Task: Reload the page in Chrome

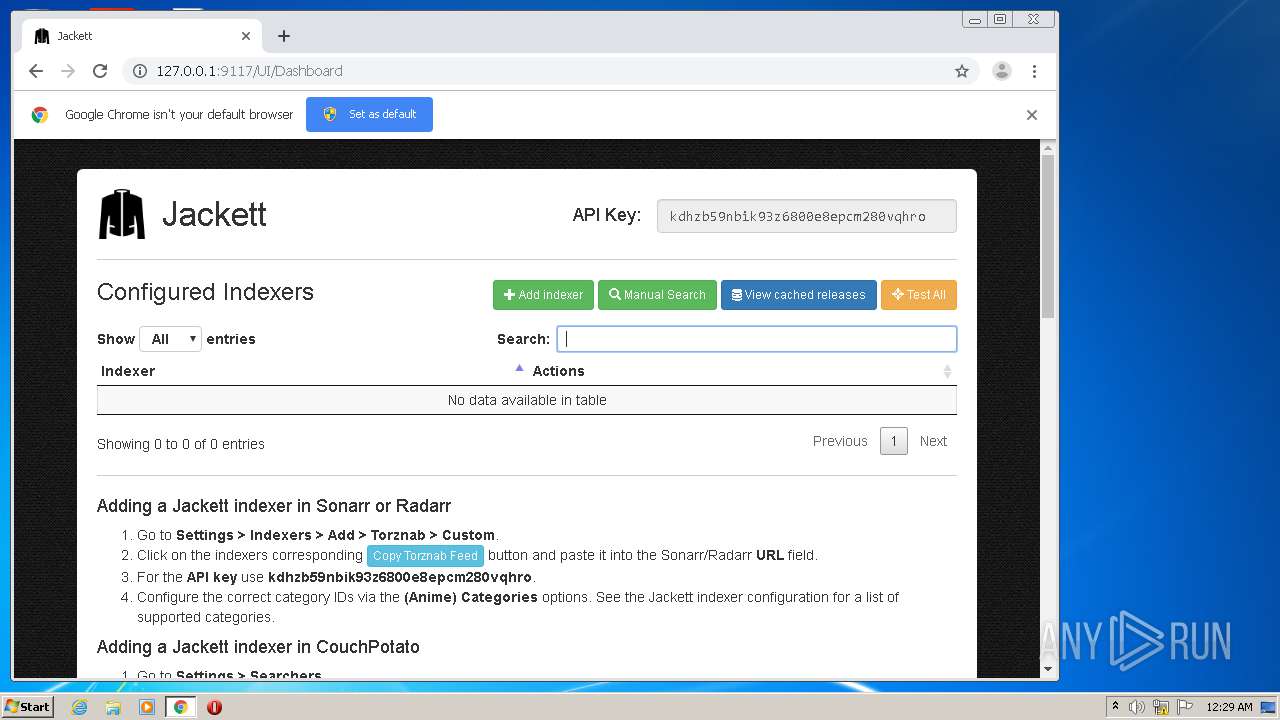Action: tap(100, 71)
